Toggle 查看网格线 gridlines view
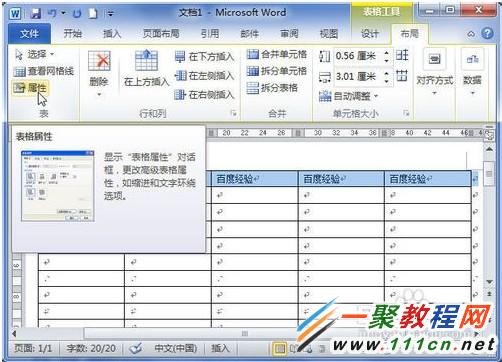This screenshot has width=502, height=362. pyautogui.click(x=44, y=71)
